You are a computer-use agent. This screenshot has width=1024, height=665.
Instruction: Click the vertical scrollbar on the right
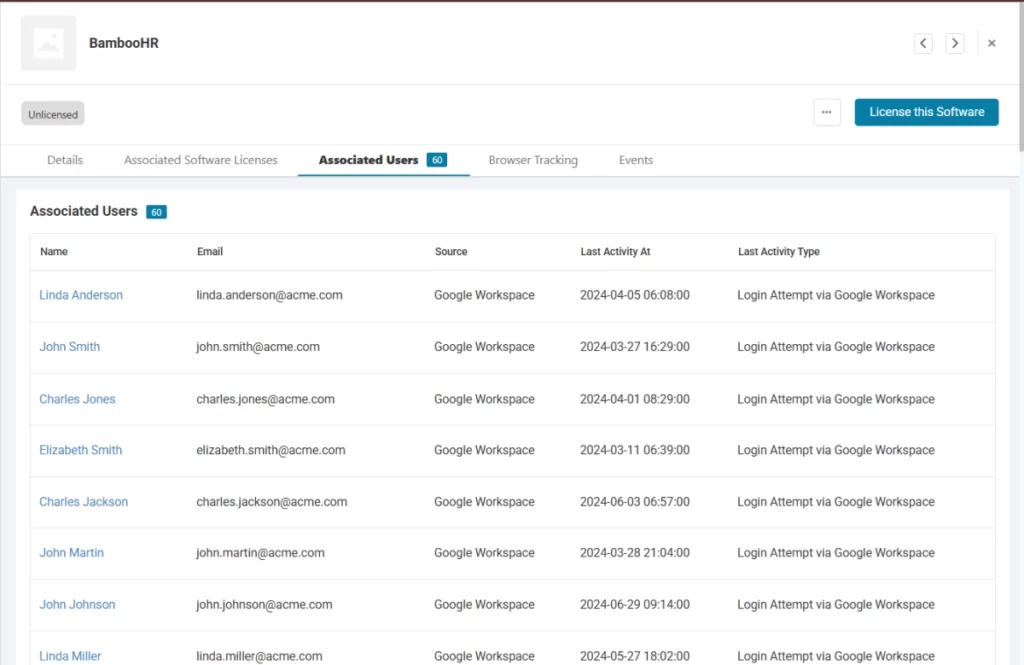tap(1019, 80)
